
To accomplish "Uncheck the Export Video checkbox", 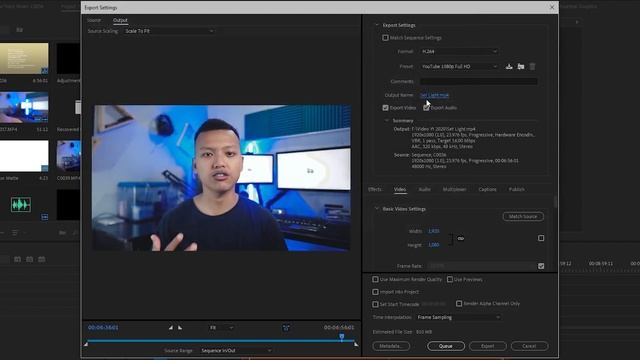I will (385, 108).
